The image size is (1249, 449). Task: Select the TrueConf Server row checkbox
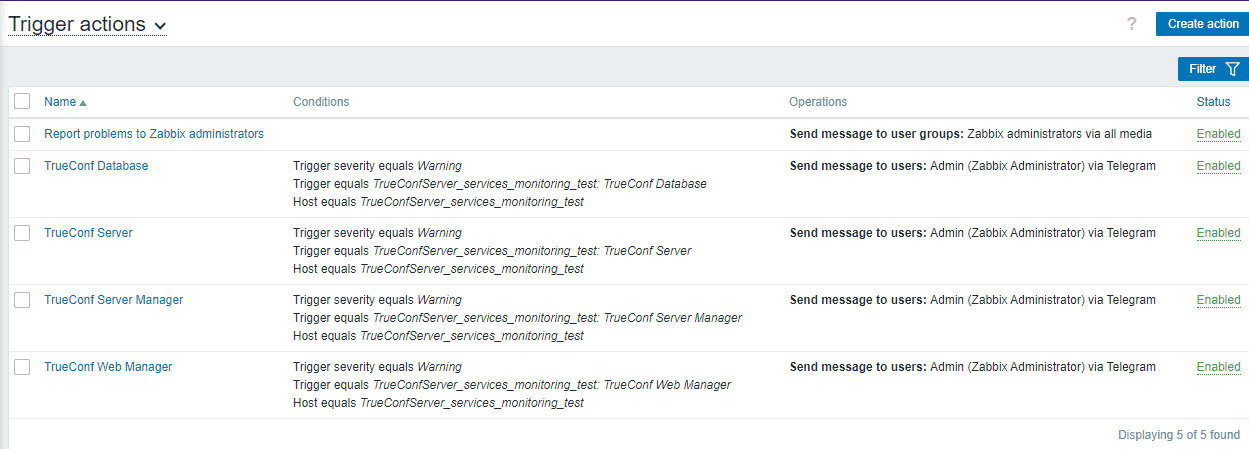[x=22, y=233]
